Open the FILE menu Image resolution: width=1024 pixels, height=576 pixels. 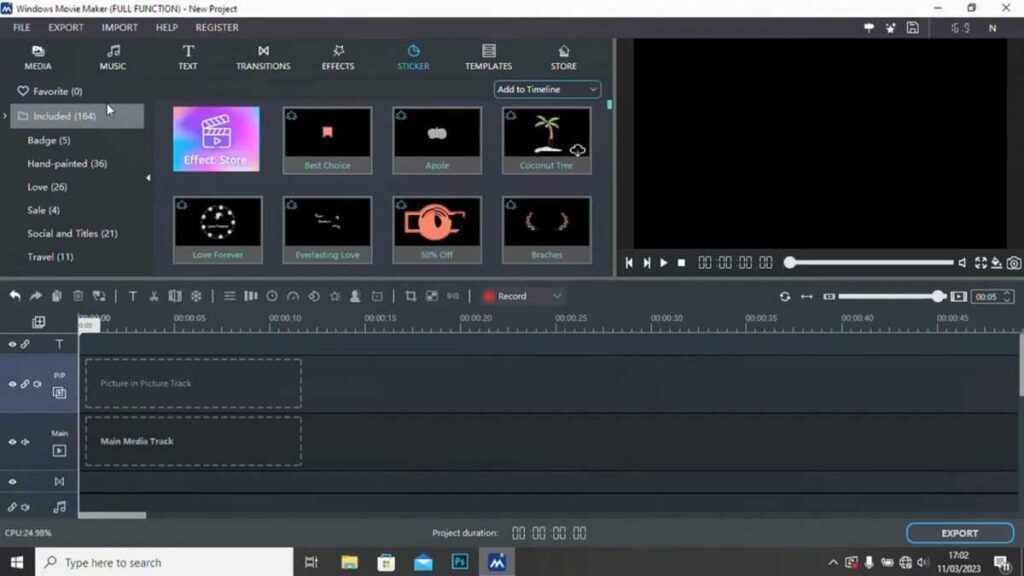point(22,27)
